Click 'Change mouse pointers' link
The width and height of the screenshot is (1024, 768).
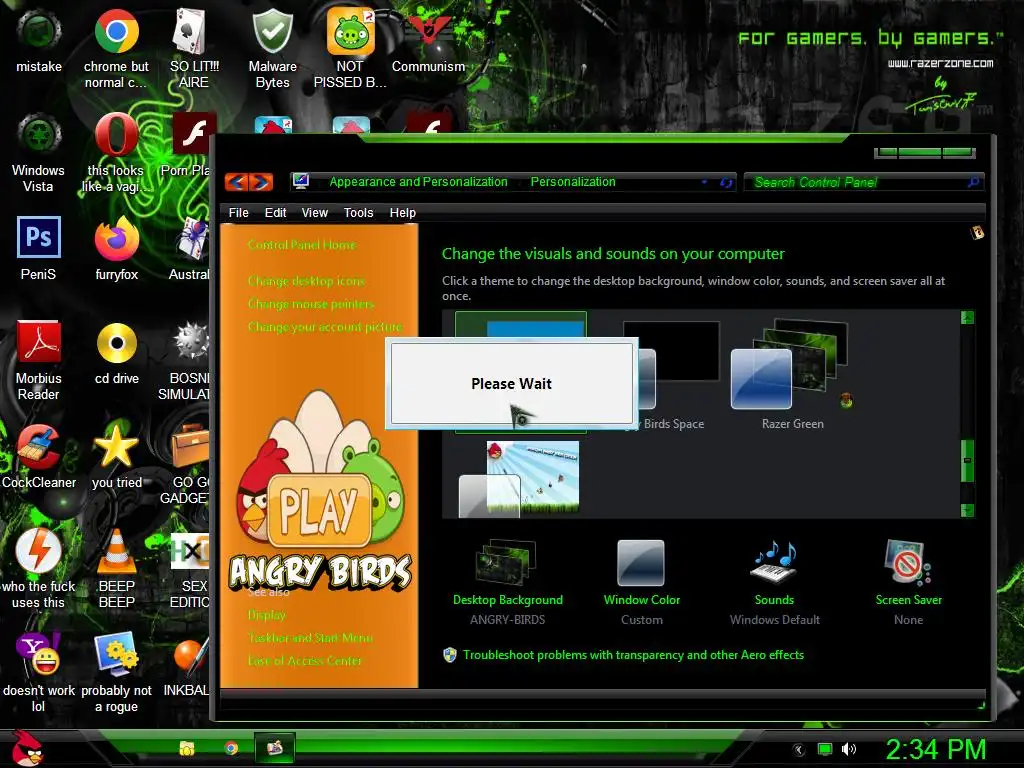[x=311, y=304]
